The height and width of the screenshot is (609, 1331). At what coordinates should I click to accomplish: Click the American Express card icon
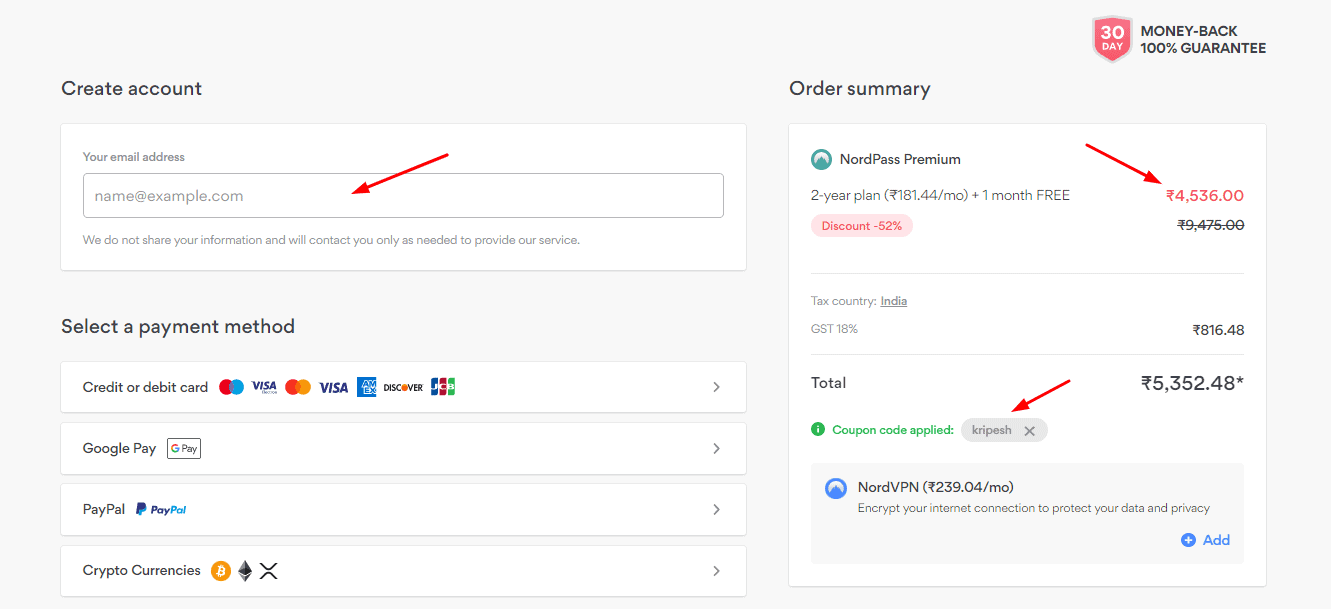click(x=366, y=387)
